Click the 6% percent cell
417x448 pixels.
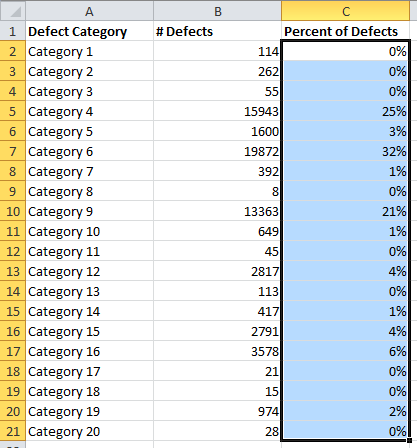point(346,351)
